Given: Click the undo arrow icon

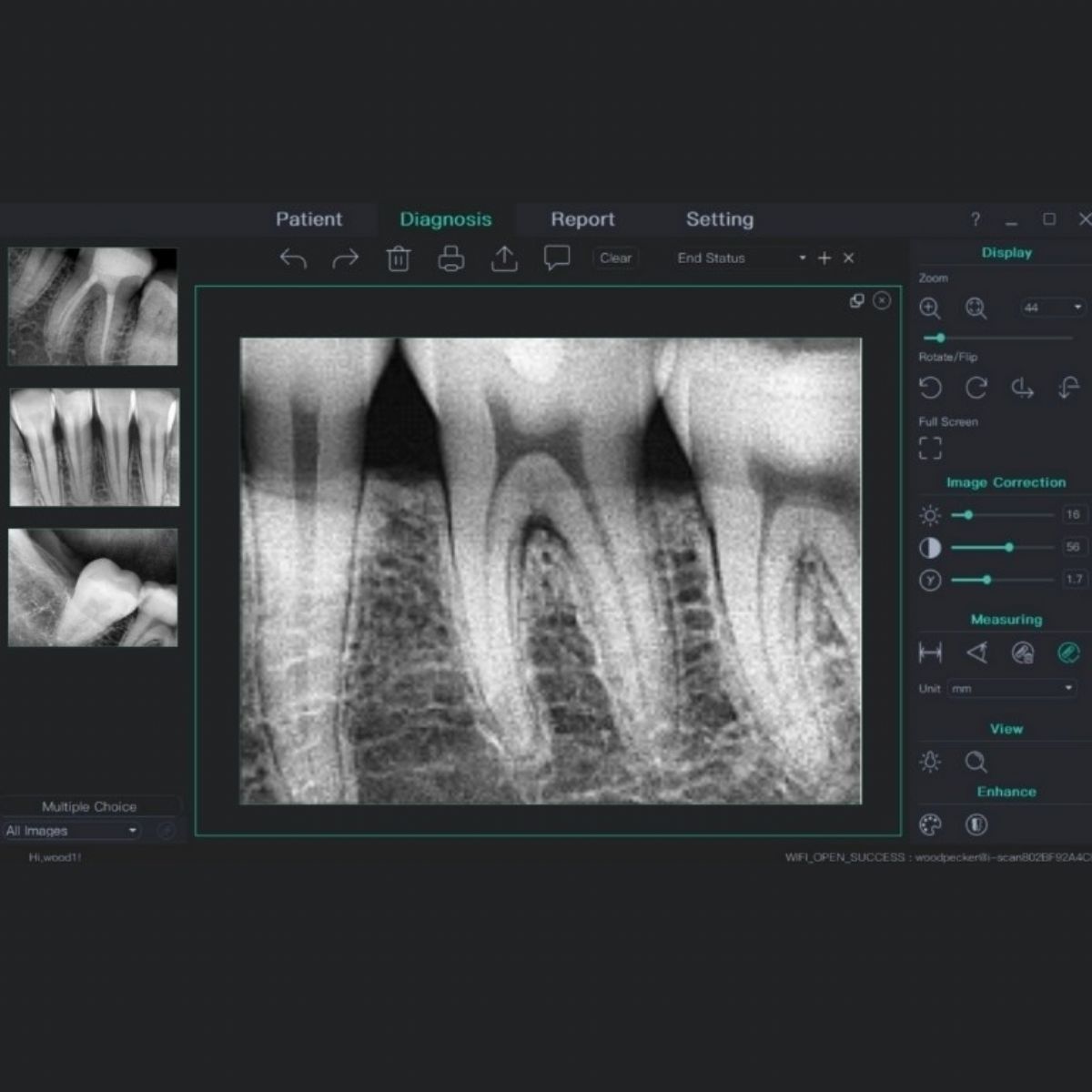Looking at the screenshot, I should [x=293, y=259].
